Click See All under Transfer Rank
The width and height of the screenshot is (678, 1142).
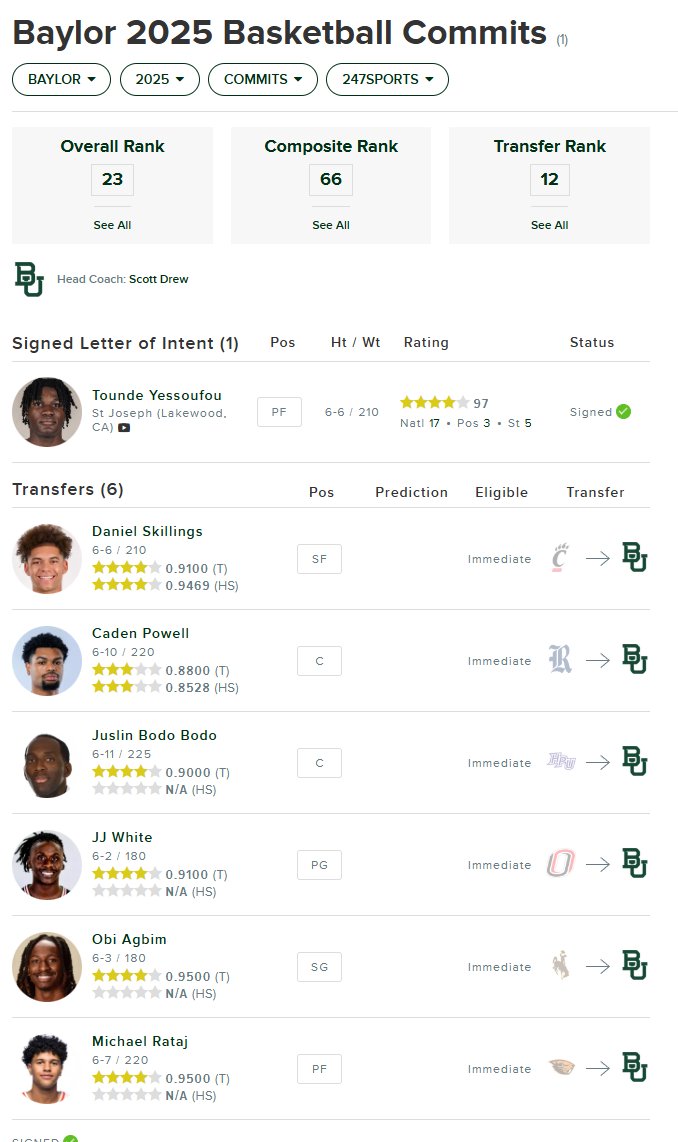click(550, 225)
